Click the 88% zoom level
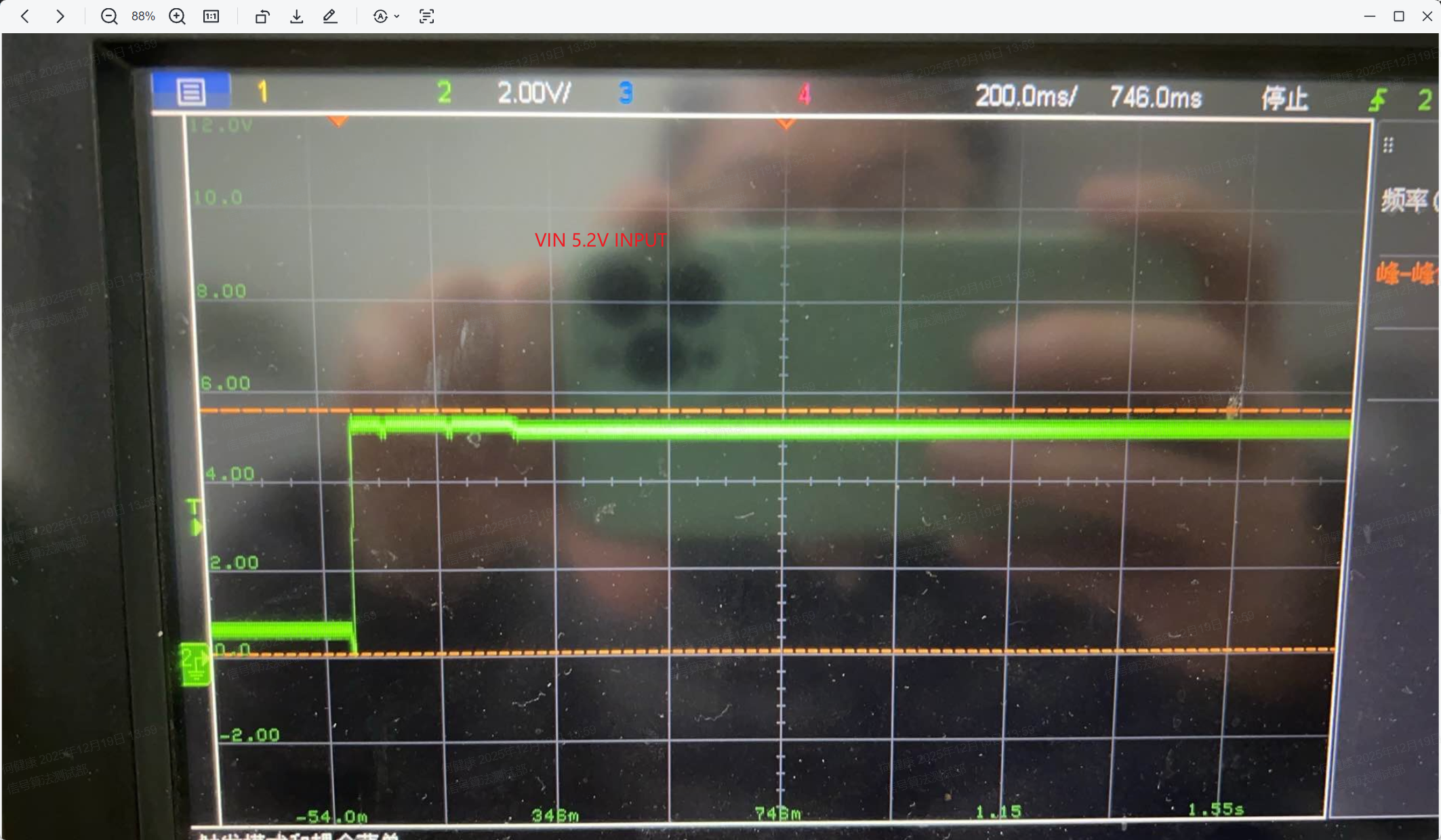Screen dimensions: 1441x840 143,16
